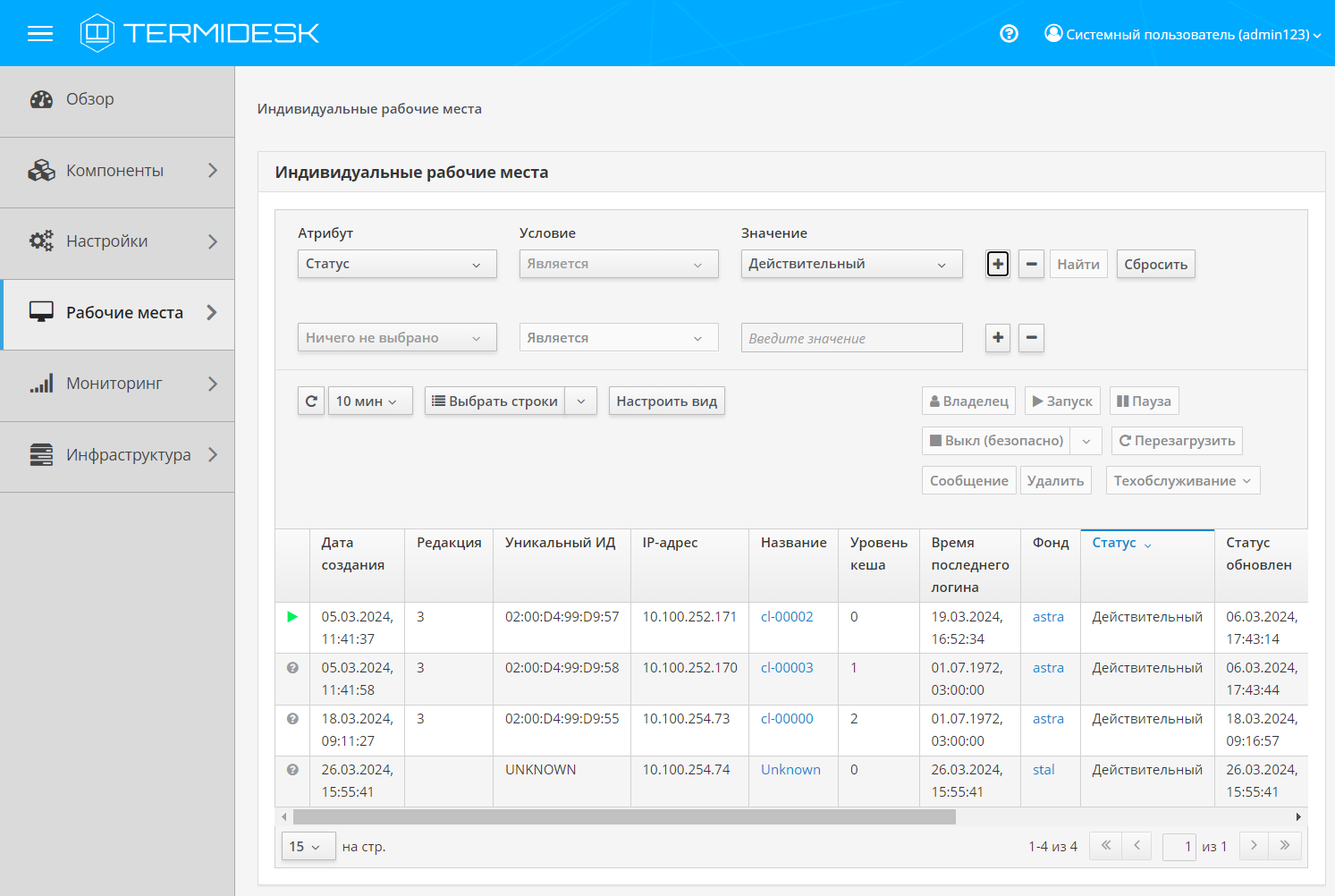This screenshot has height=896, width=1335.
Task: Click the Сбросить filter button
Action: coord(1155,265)
